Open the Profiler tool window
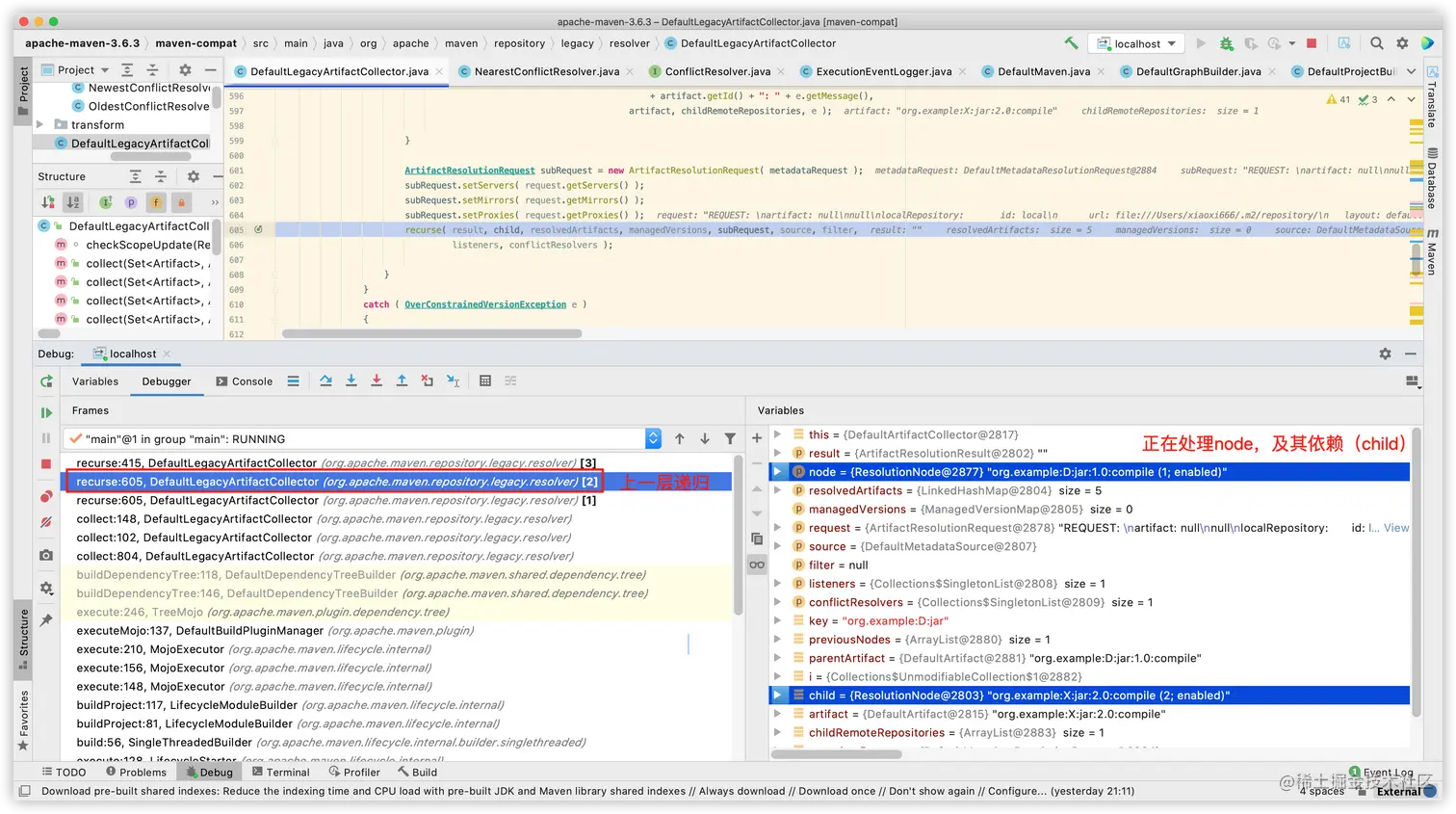The height and width of the screenshot is (814, 1456). click(354, 772)
